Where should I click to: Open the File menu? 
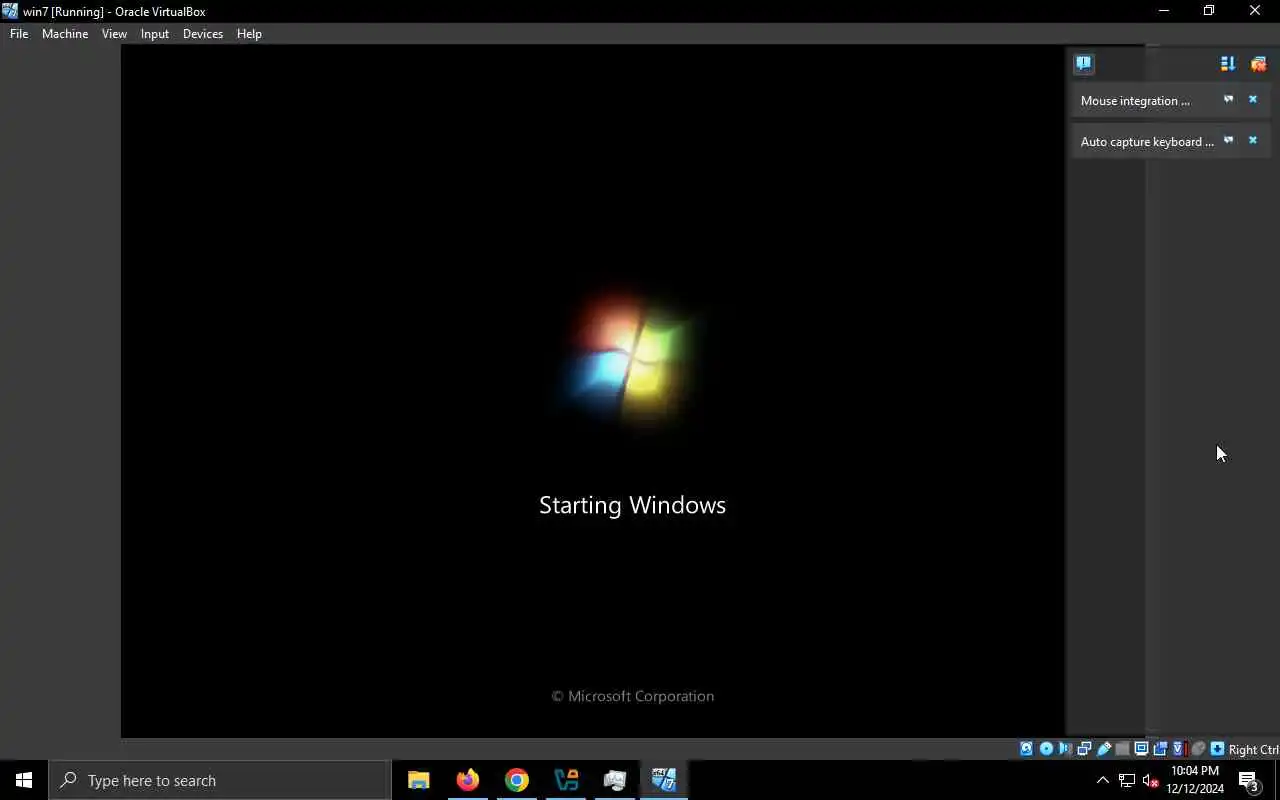pos(19,33)
